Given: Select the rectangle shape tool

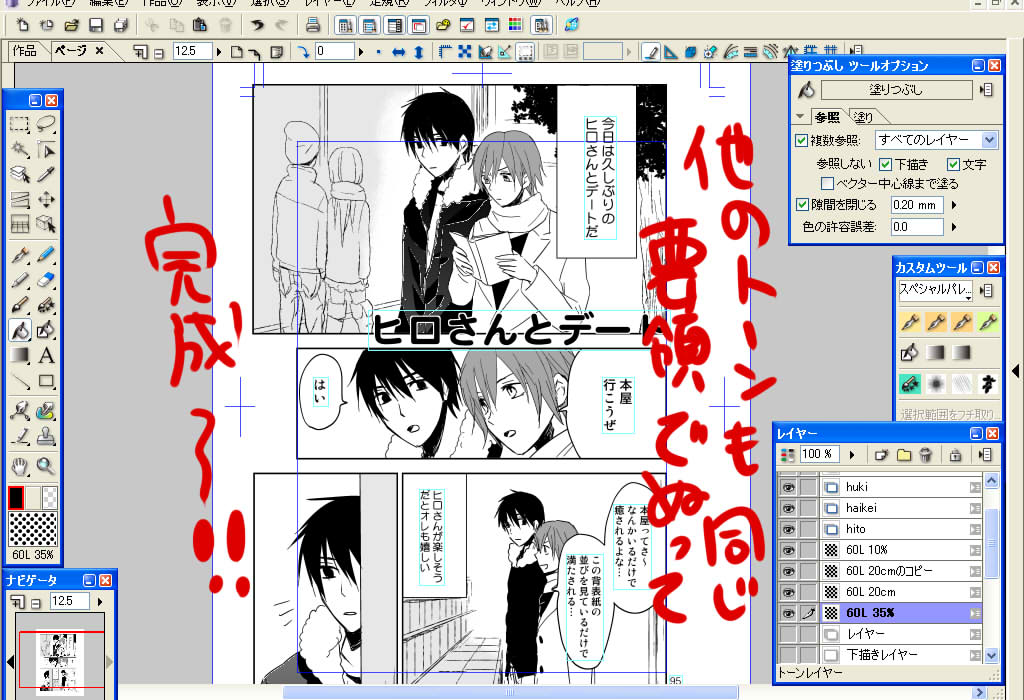Looking at the screenshot, I should pyautogui.click(x=45, y=381).
